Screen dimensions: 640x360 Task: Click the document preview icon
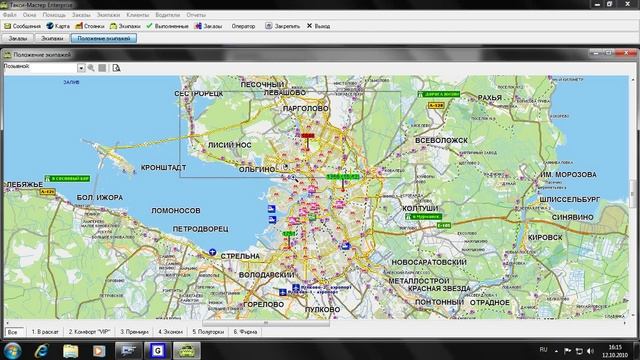[116, 68]
